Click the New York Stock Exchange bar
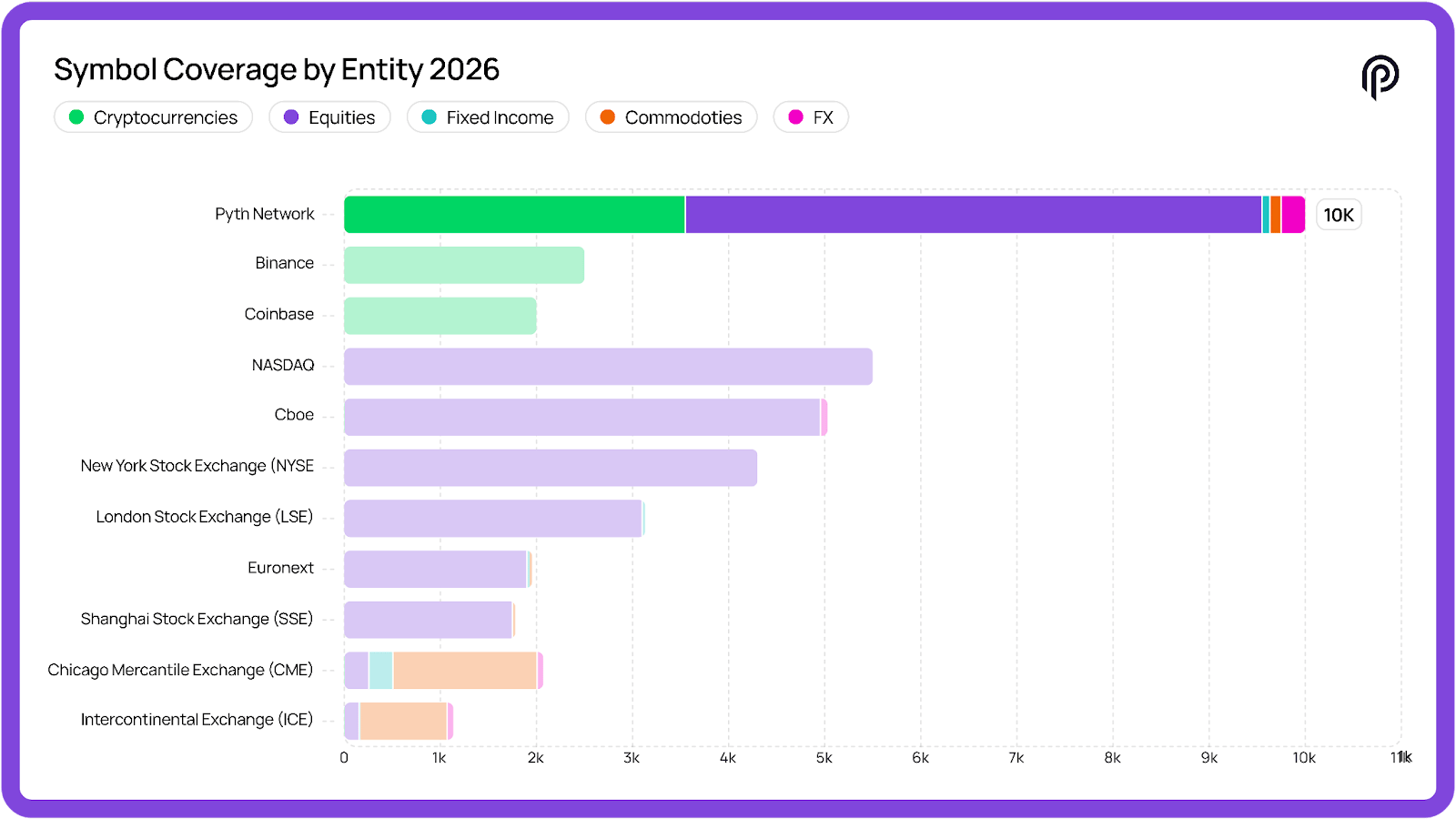 (551, 468)
